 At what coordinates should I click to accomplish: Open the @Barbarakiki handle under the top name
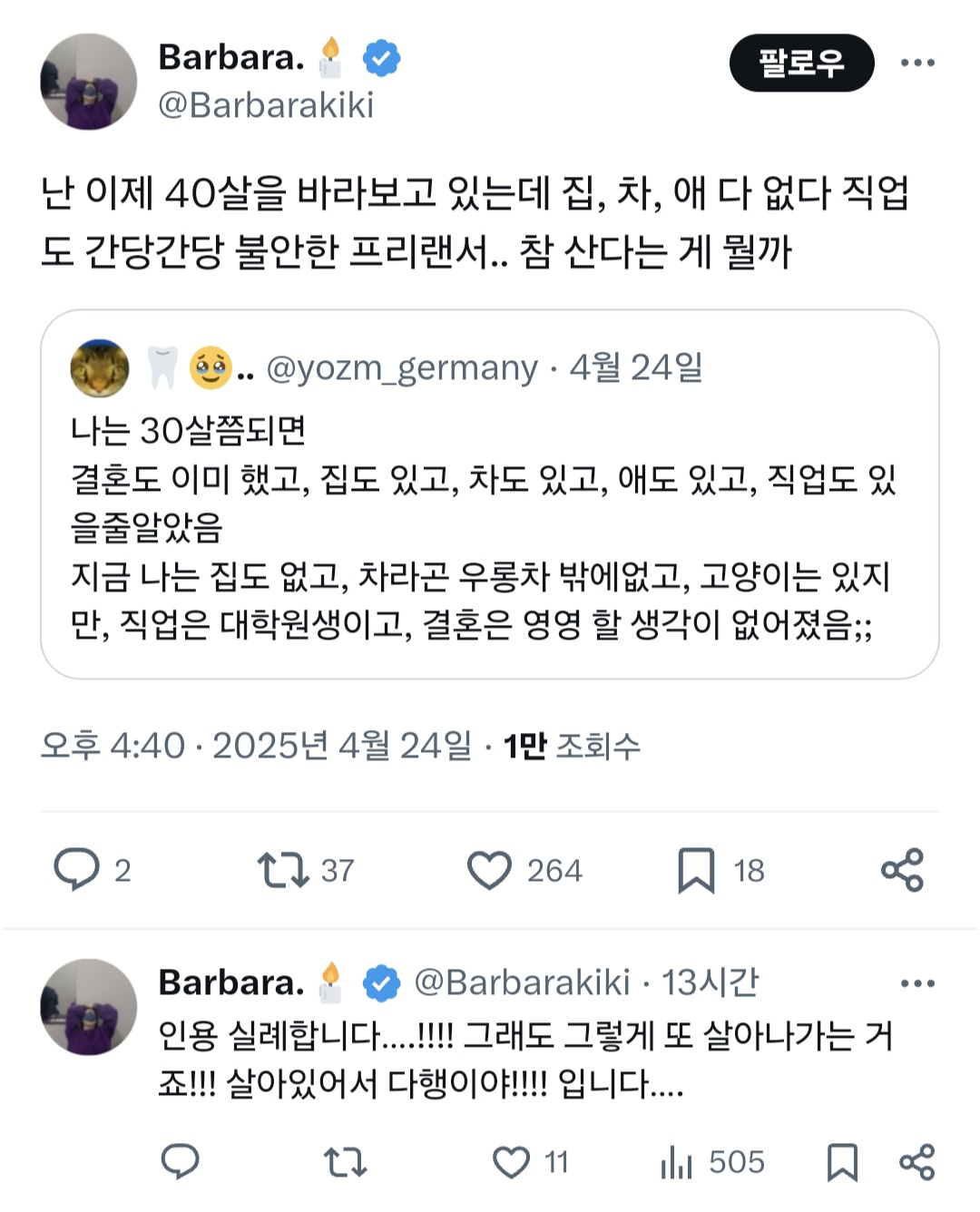click(266, 105)
